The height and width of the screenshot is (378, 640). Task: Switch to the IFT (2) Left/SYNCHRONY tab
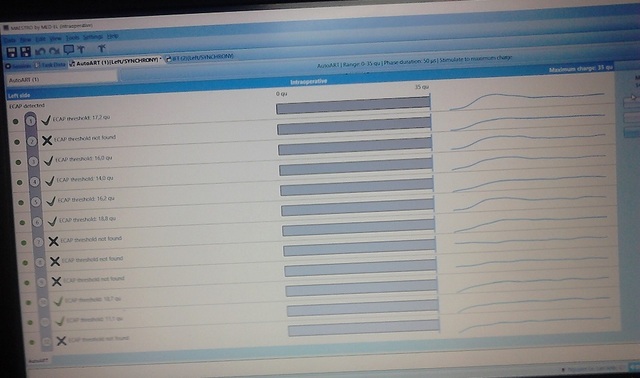tap(200, 57)
